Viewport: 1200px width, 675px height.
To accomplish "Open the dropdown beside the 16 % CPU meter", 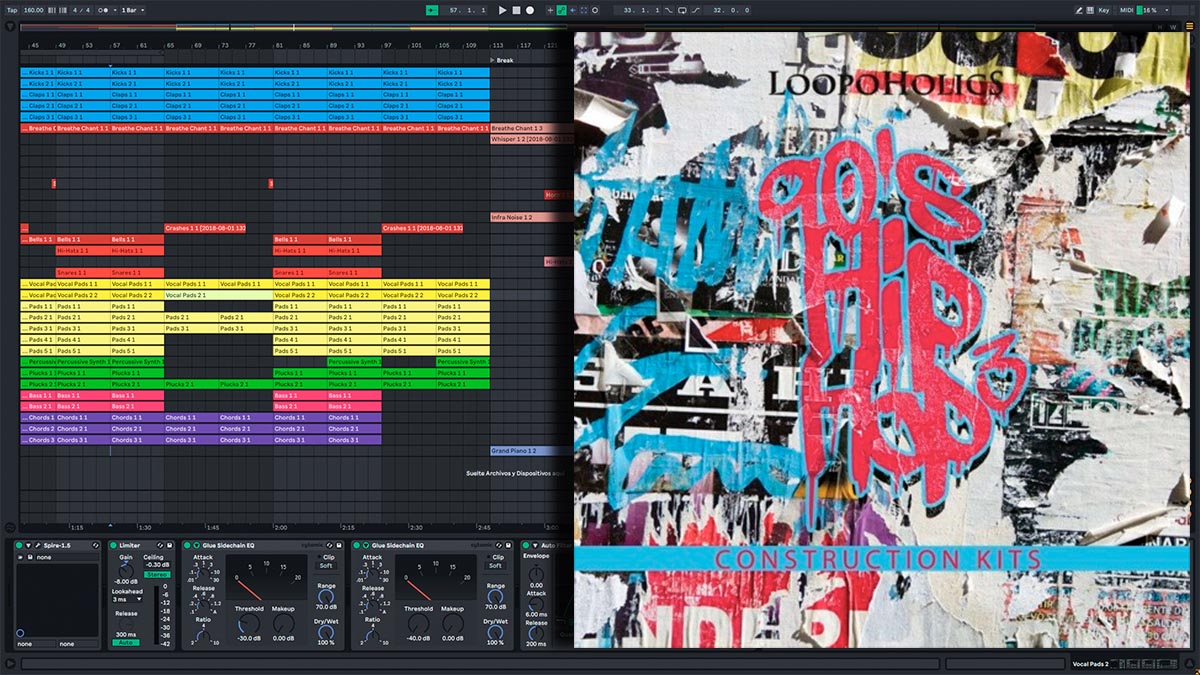I will 1167,10.
